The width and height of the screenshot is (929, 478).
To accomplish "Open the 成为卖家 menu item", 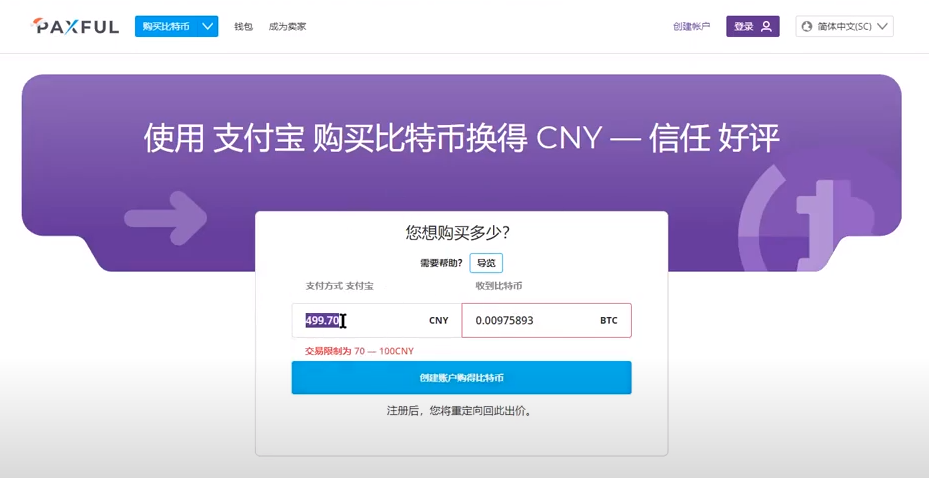I will tap(287, 27).
